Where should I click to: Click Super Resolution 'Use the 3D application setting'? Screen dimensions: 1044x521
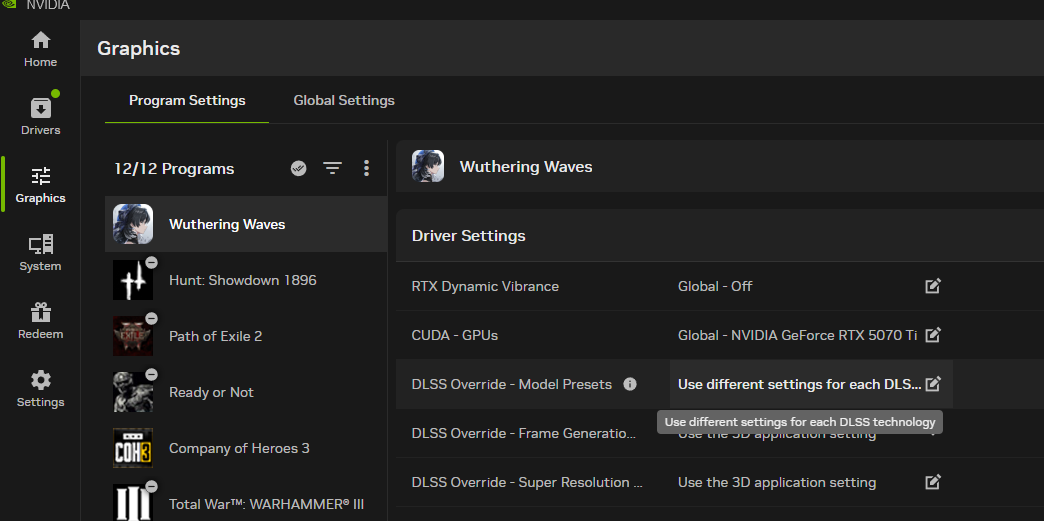[x=777, y=482]
